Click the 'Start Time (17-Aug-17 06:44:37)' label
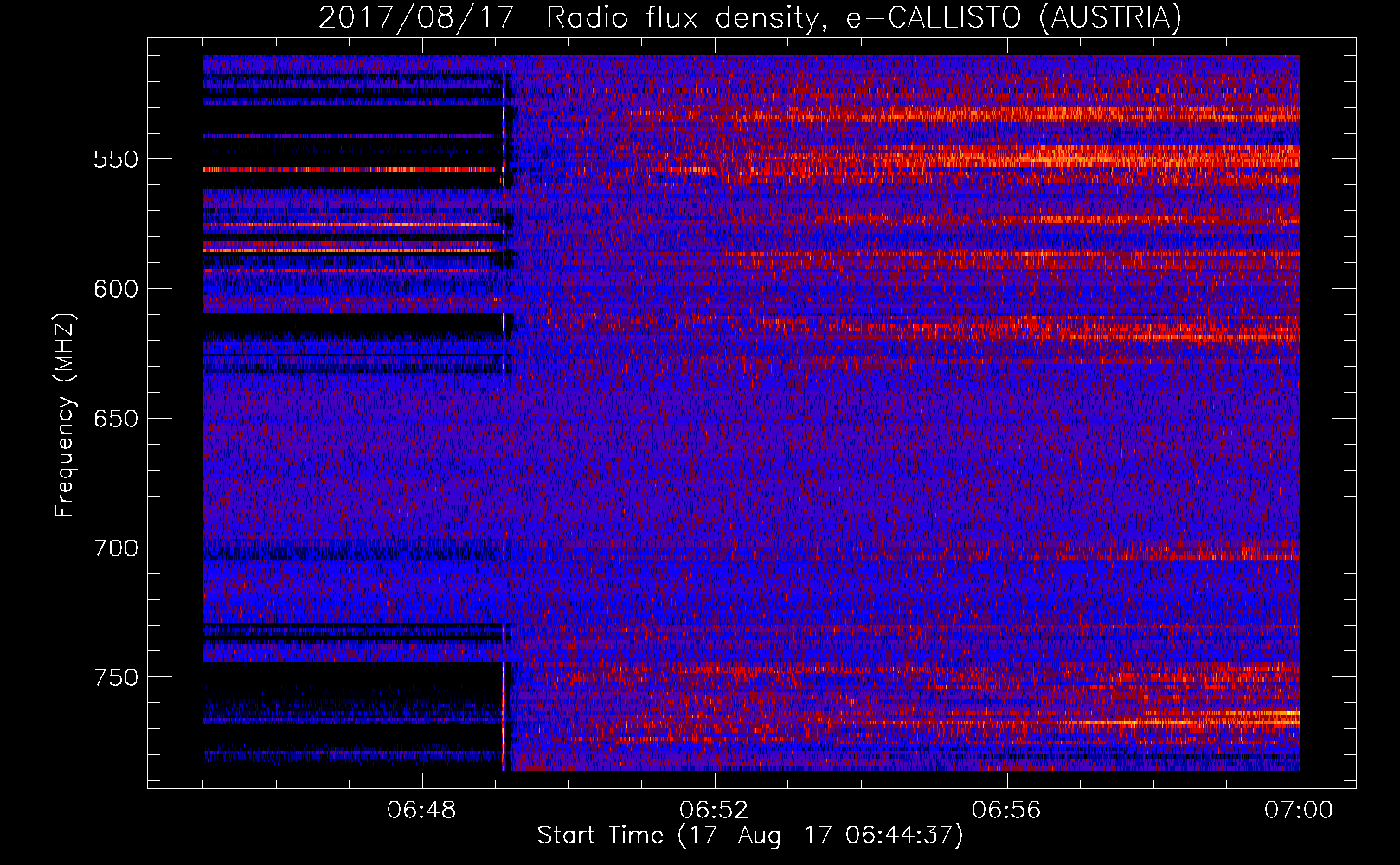Viewport: 1400px width, 865px height. click(750, 836)
